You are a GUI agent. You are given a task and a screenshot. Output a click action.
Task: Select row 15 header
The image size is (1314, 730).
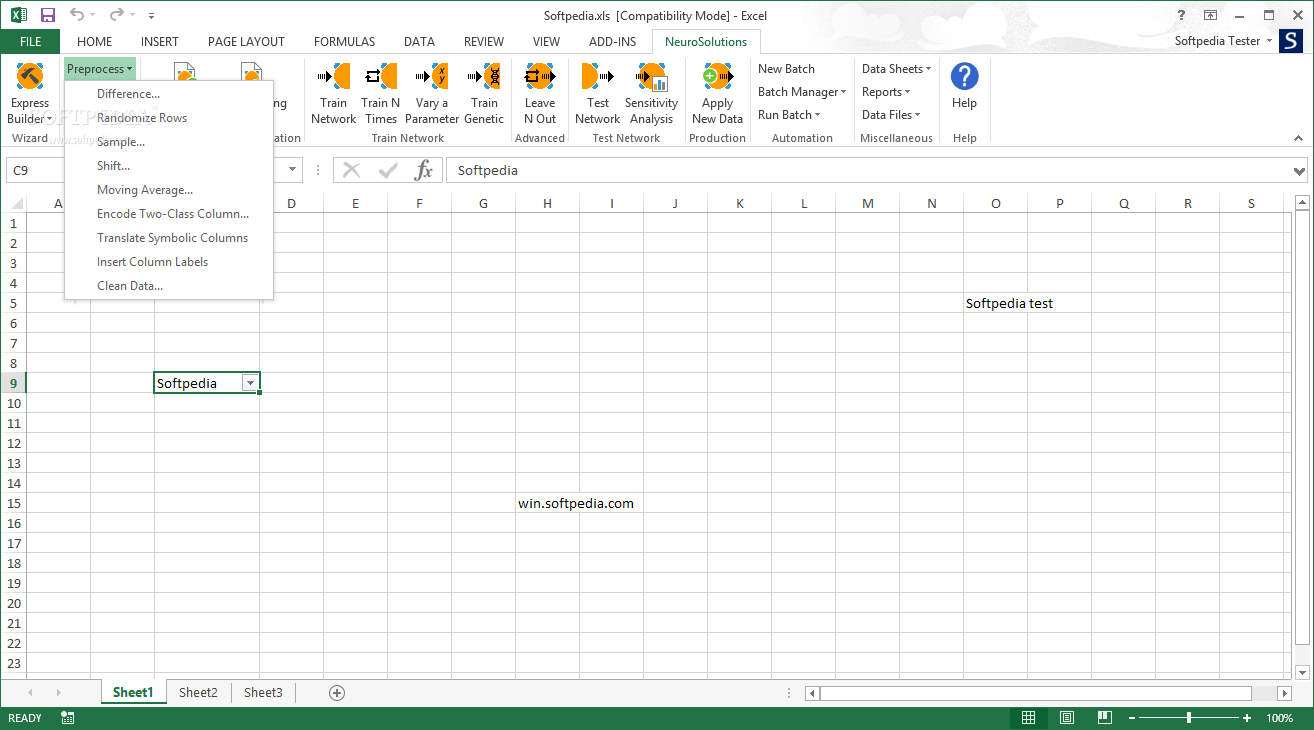(14, 503)
